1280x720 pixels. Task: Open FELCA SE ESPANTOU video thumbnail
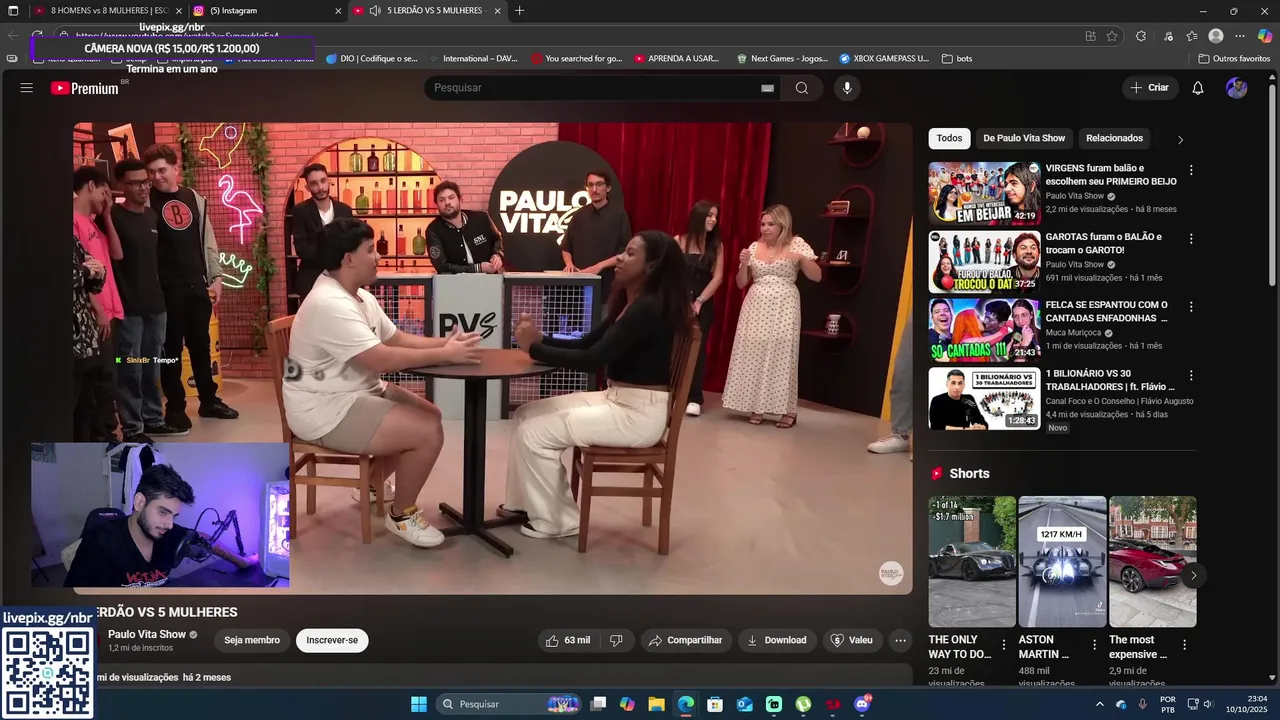tap(984, 330)
